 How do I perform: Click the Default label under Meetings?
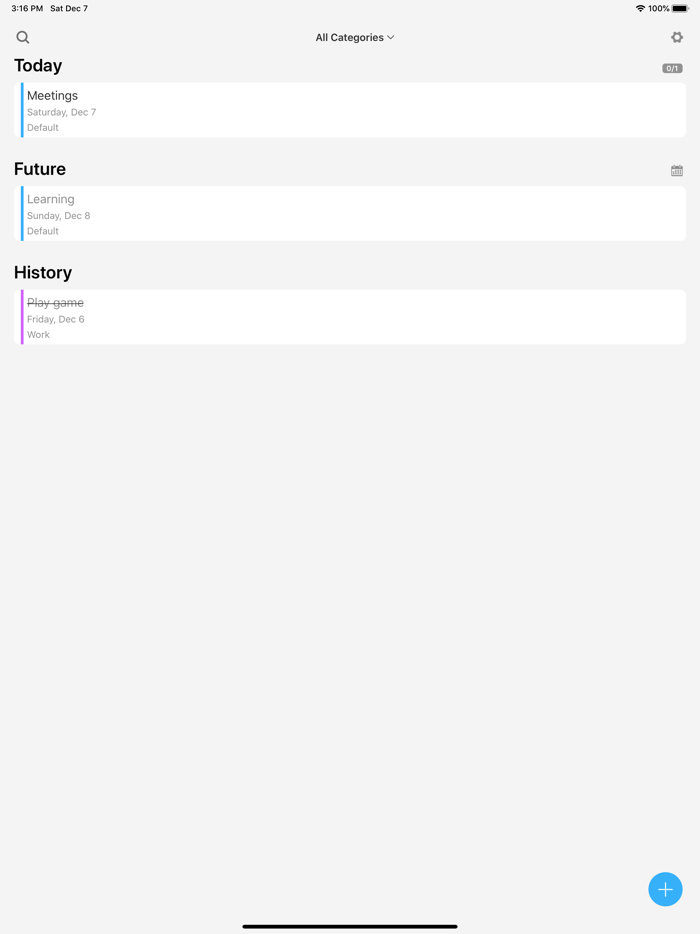point(42,128)
